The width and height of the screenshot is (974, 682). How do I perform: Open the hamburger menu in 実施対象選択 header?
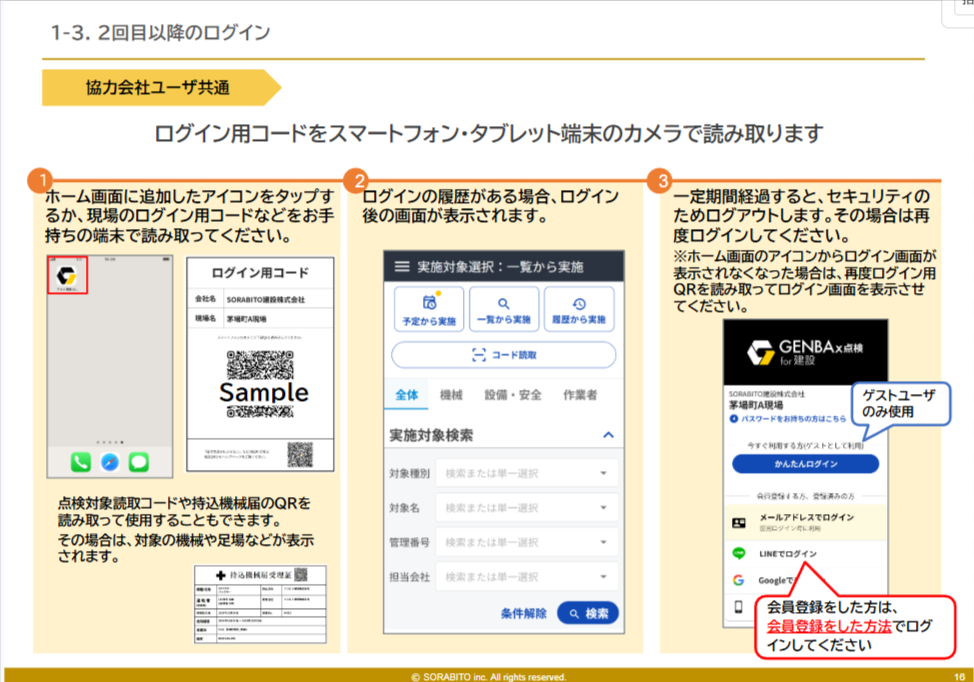point(402,267)
